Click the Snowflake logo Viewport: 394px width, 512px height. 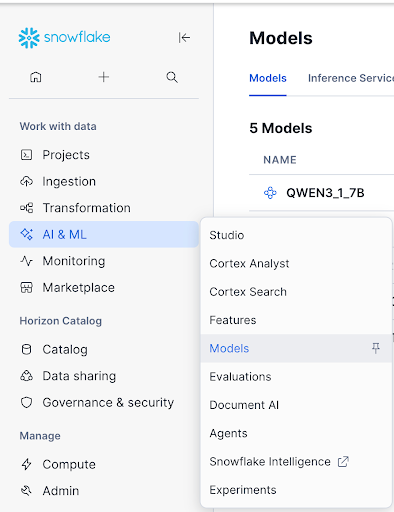tap(64, 37)
